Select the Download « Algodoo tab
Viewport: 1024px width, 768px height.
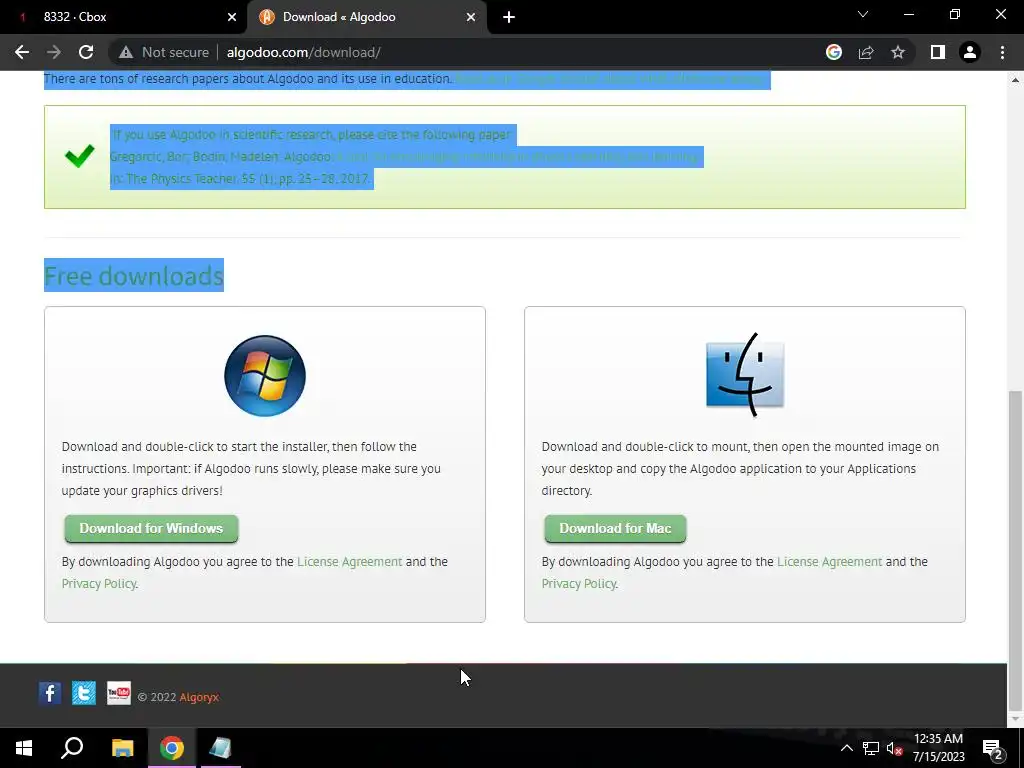pos(366,17)
